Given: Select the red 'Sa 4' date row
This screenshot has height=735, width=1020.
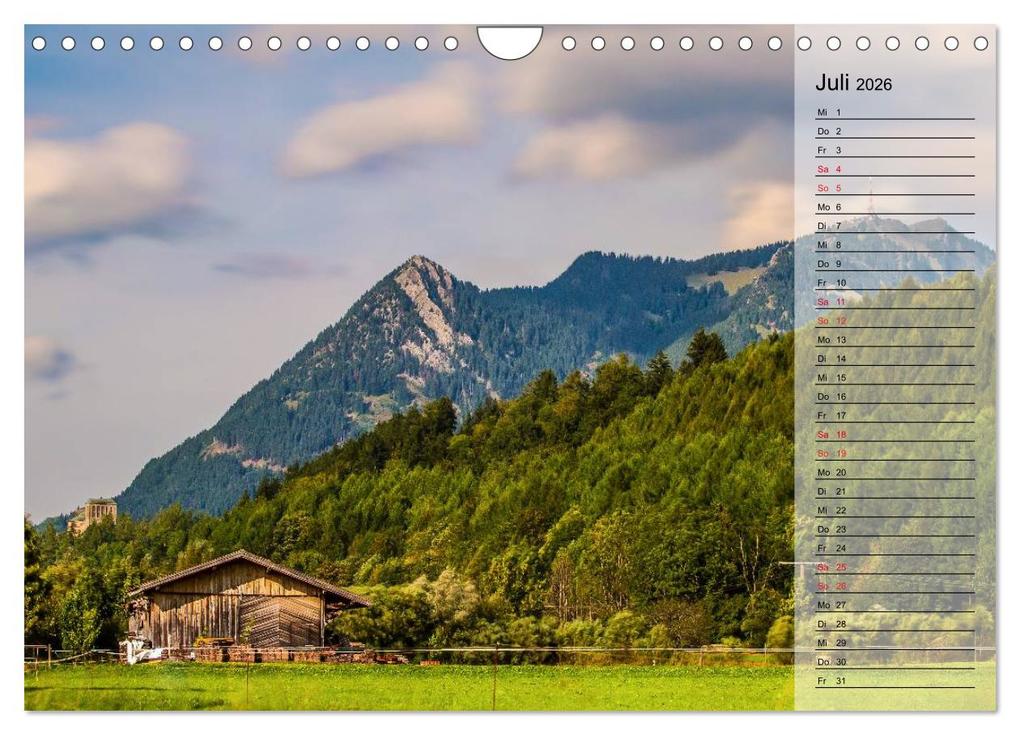Looking at the screenshot, I should 895,168.
